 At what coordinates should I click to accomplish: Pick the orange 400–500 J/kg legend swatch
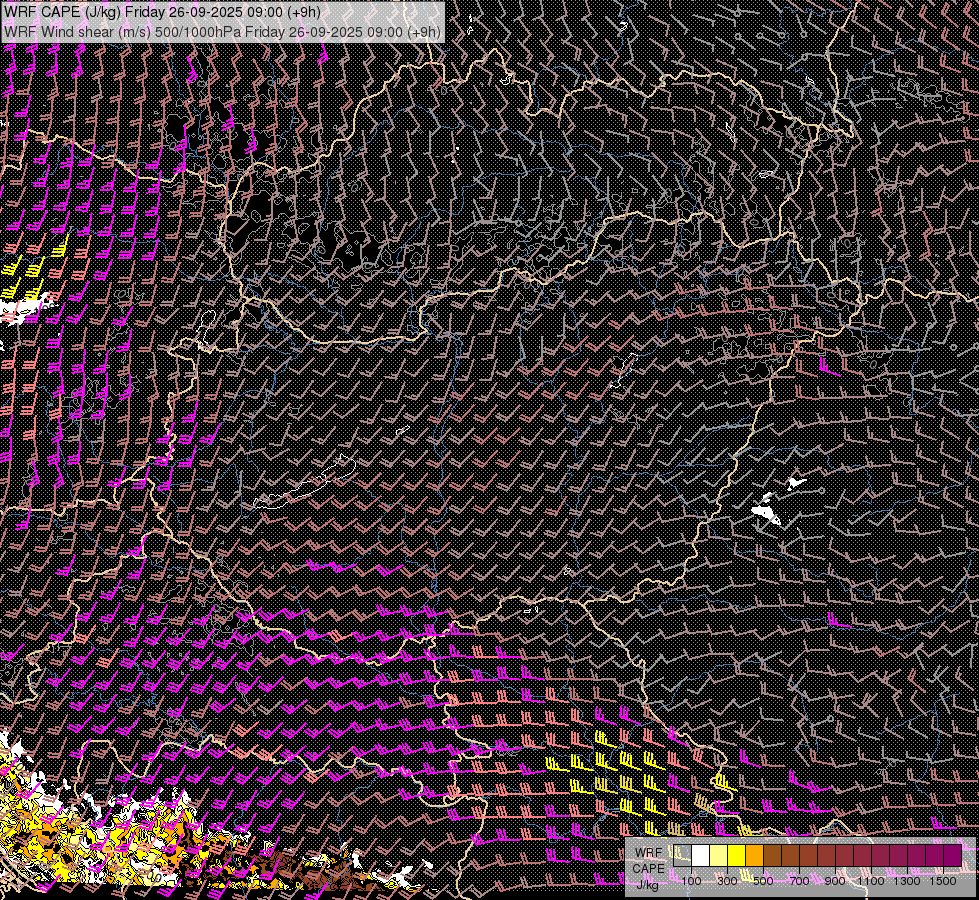pos(754,856)
